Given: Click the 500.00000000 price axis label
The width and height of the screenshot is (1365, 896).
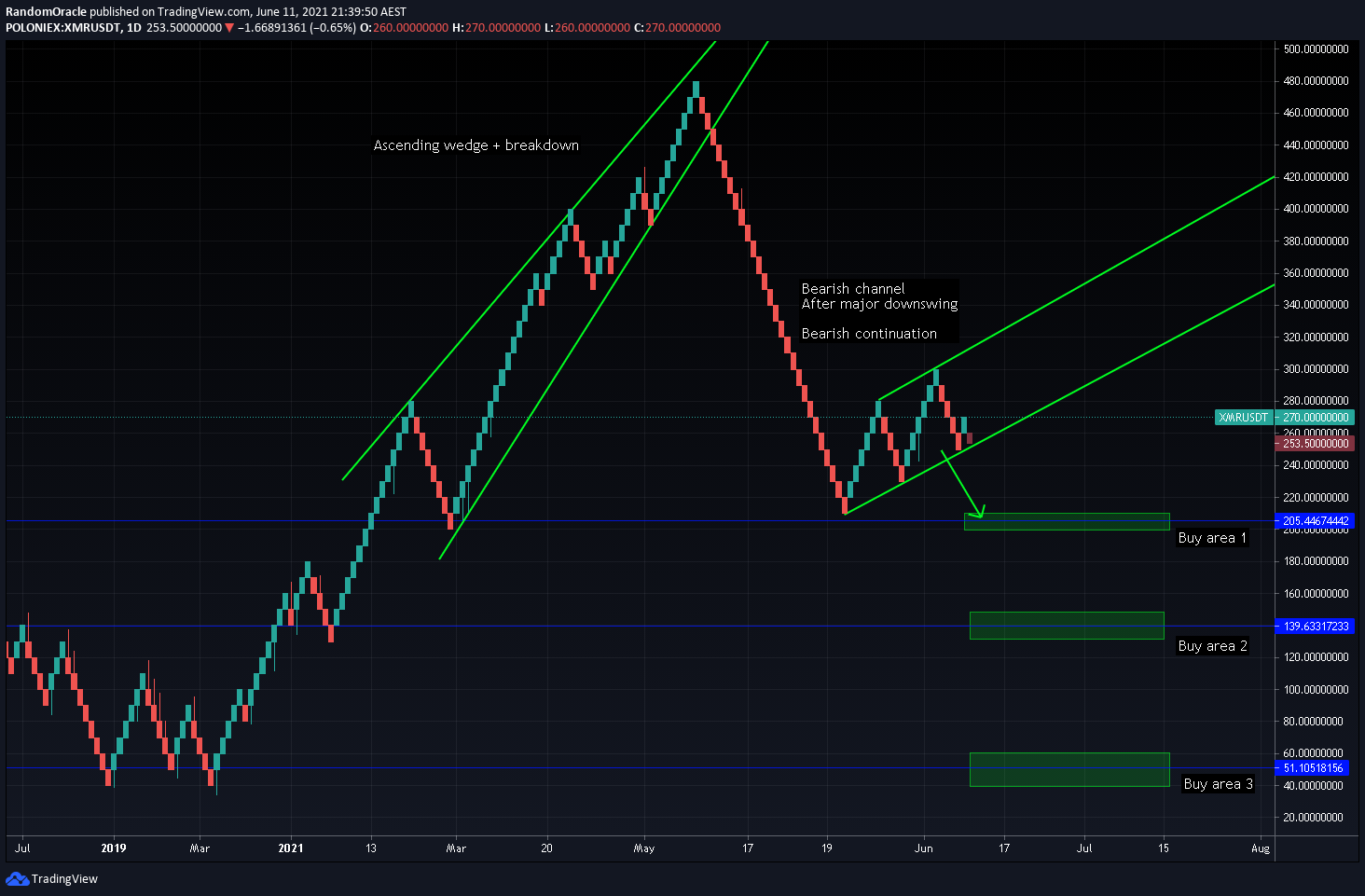Looking at the screenshot, I should tap(1316, 49).
